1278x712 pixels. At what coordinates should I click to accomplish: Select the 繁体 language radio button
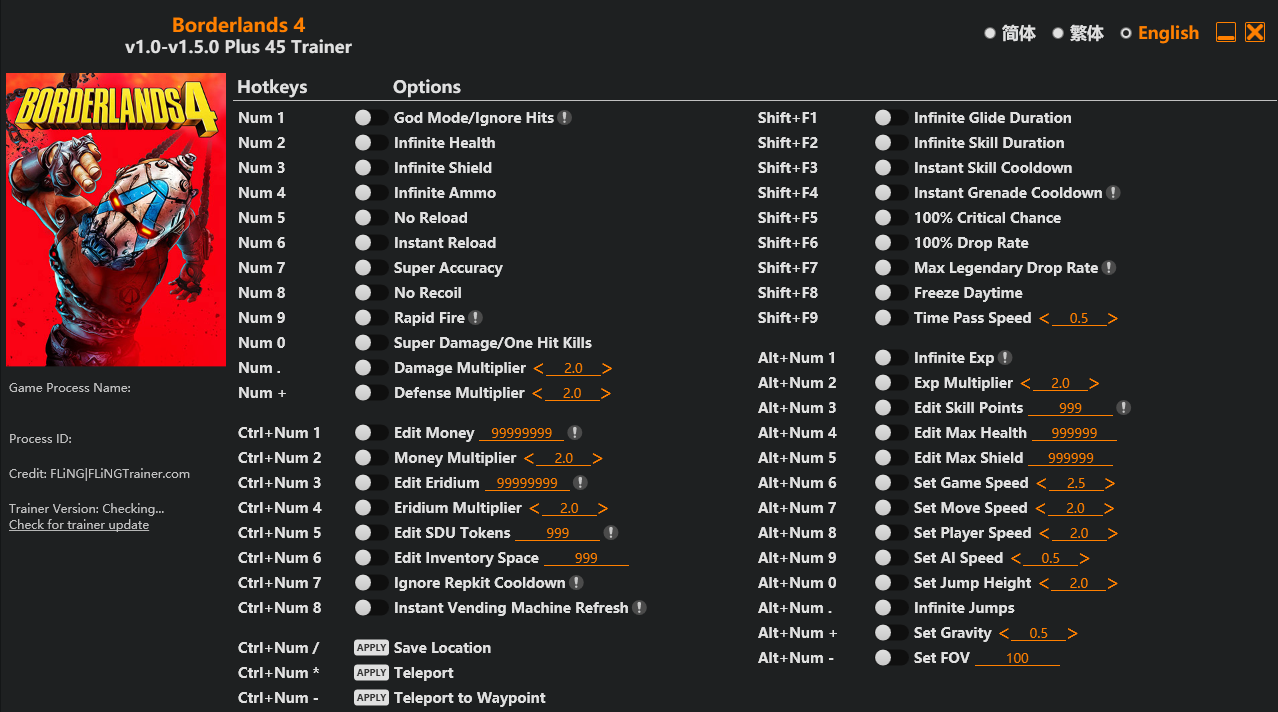[x=1058, y=33]
